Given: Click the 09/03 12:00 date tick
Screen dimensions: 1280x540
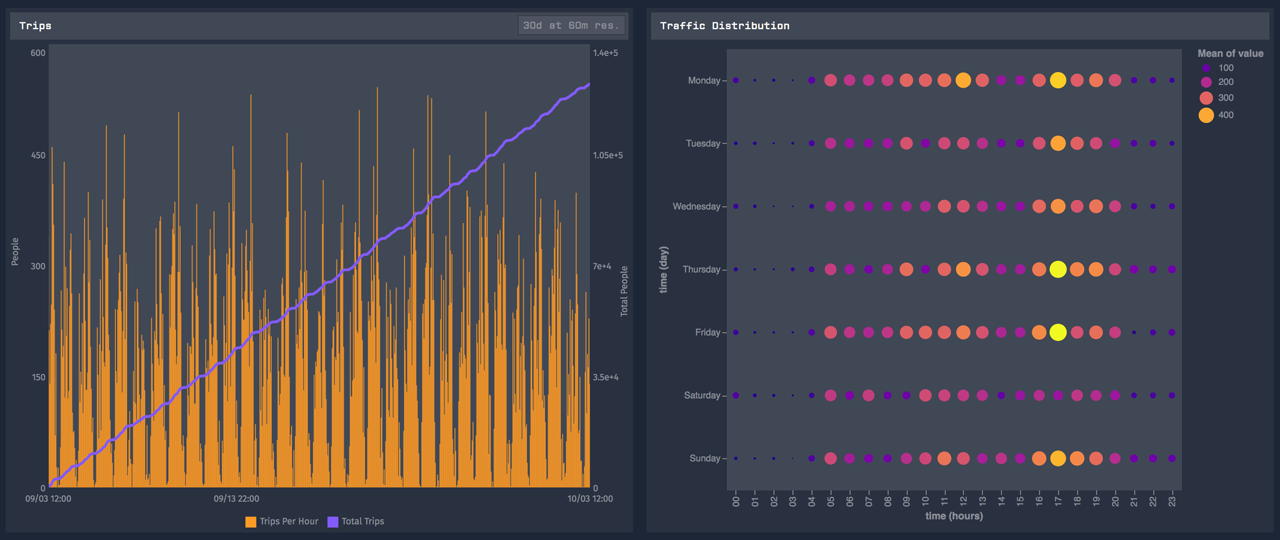Looking at the screenshot, I should [48, 497].
